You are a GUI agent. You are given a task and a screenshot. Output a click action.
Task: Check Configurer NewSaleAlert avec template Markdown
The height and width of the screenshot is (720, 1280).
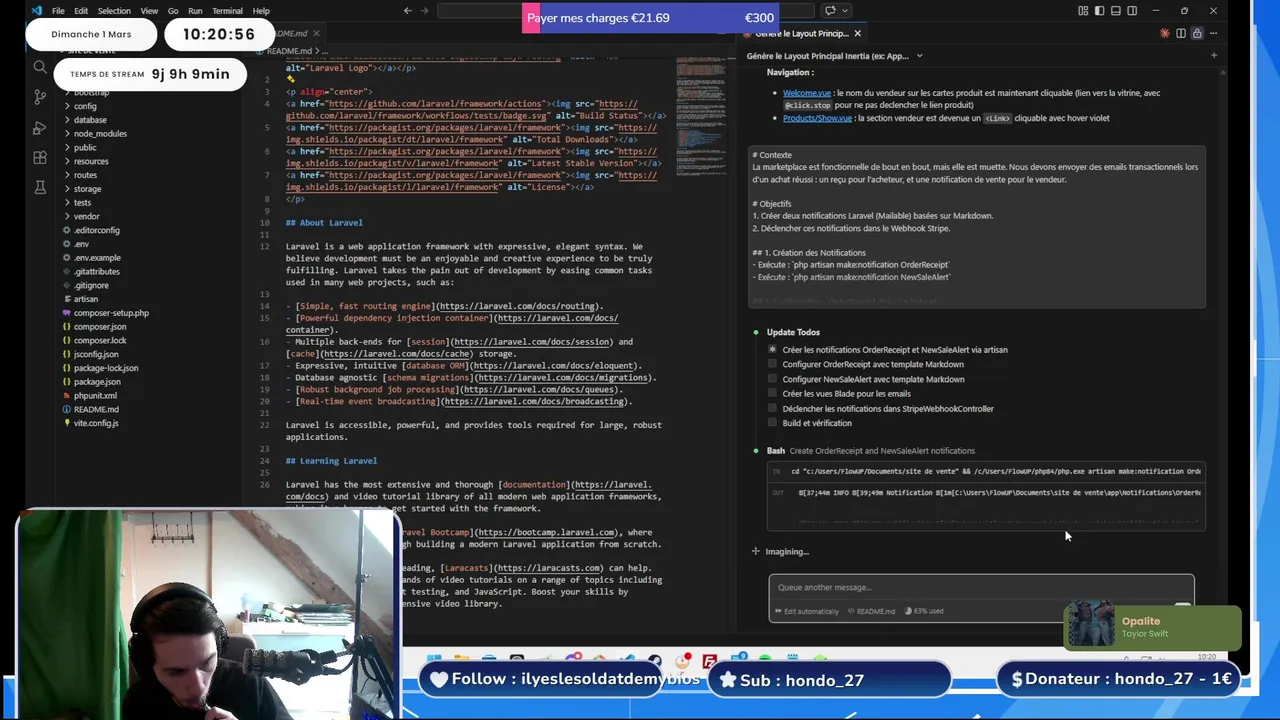tap(772, 379)
